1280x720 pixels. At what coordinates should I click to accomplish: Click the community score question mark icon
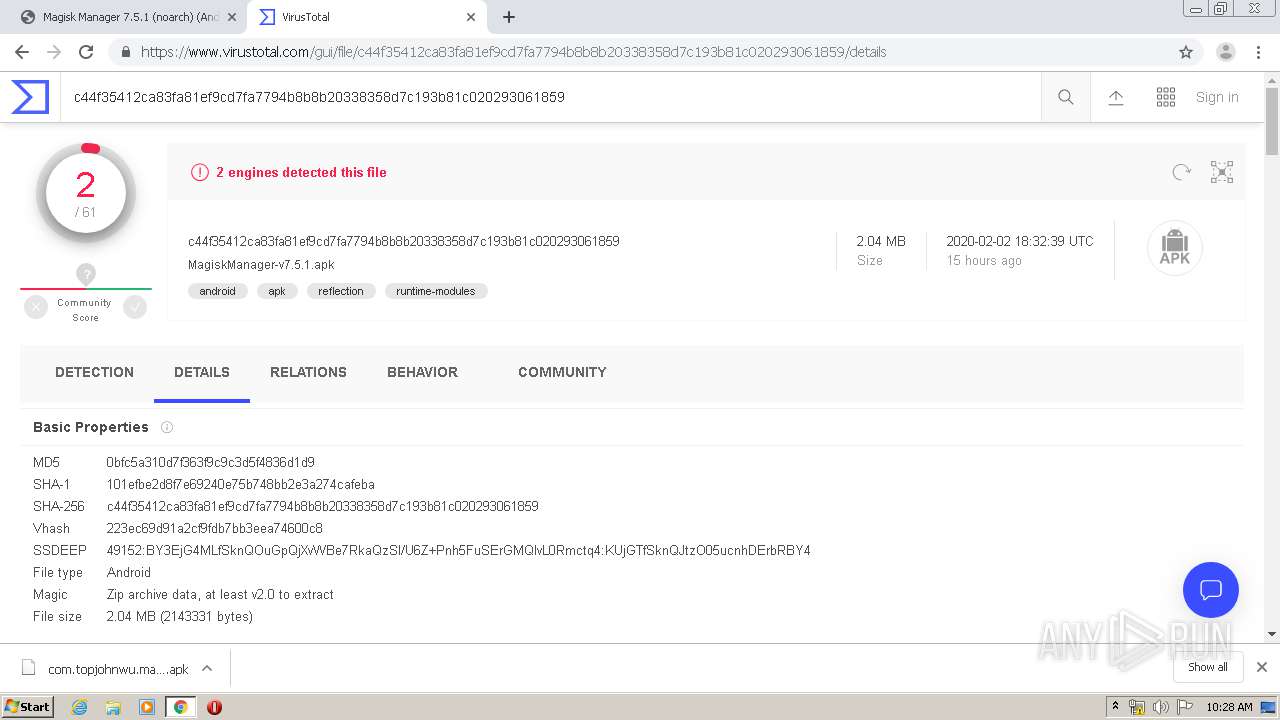click(x=86, y=274)
